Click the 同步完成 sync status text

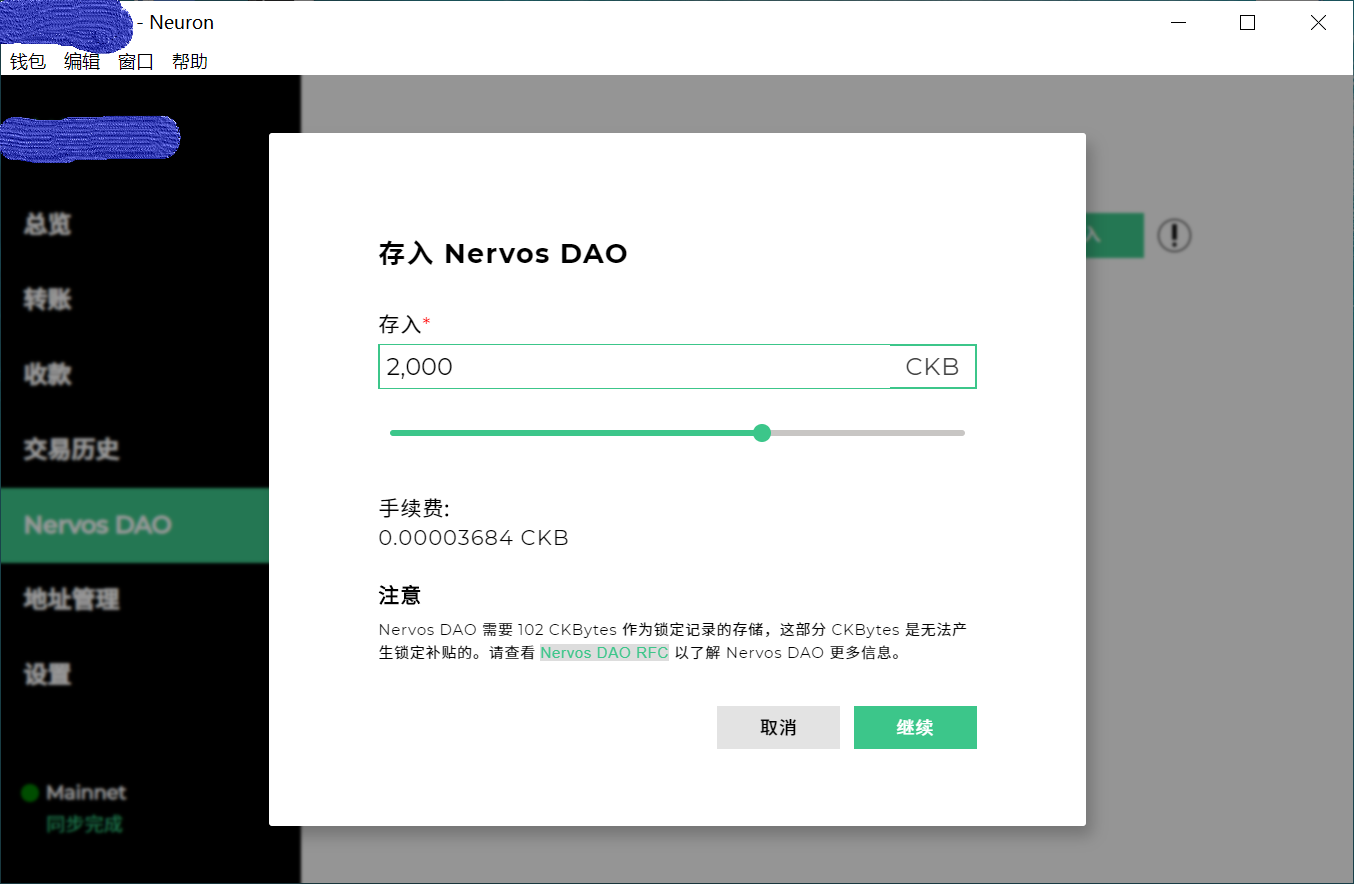pyautogui.click(x=84, y=824)
